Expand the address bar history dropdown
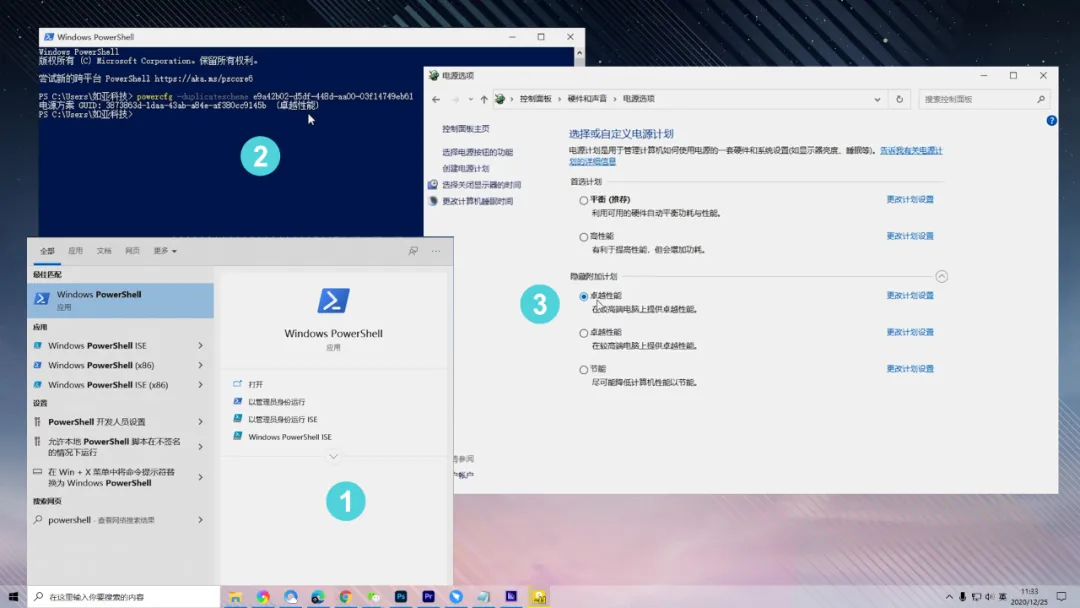 click(877, 99)
